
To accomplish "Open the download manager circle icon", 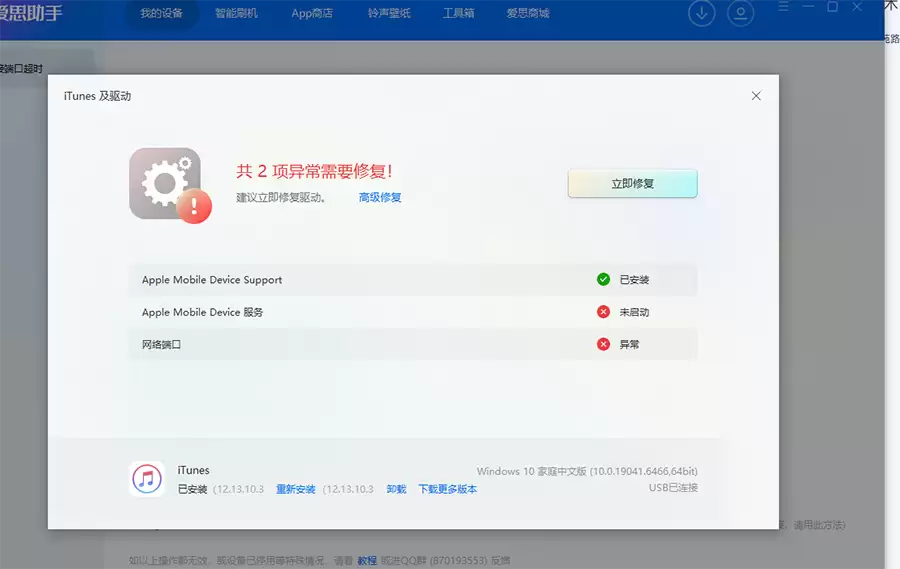I will click(x=701, y=13).
